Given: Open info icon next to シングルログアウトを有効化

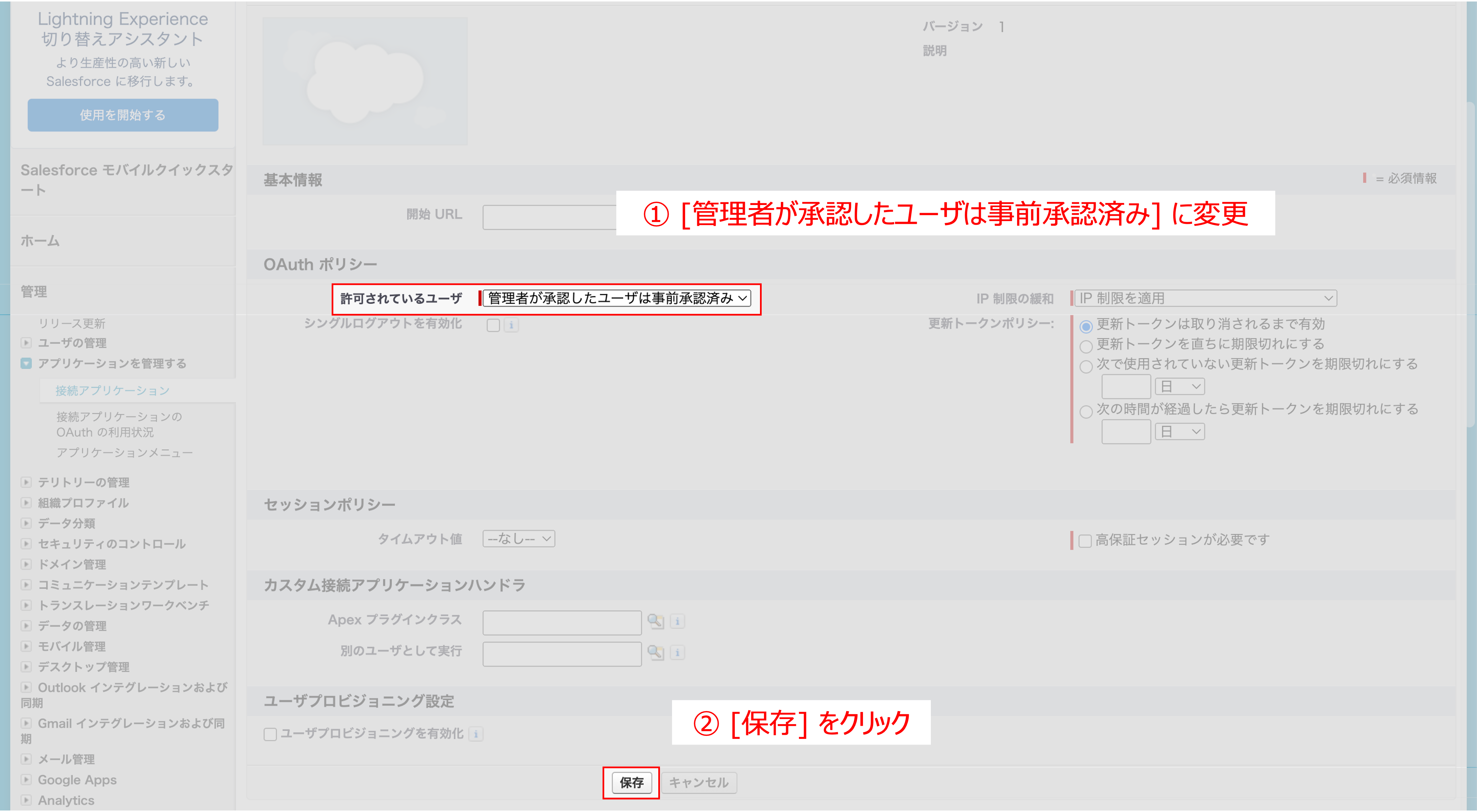Looking at the screenshot, I should 511,325.
